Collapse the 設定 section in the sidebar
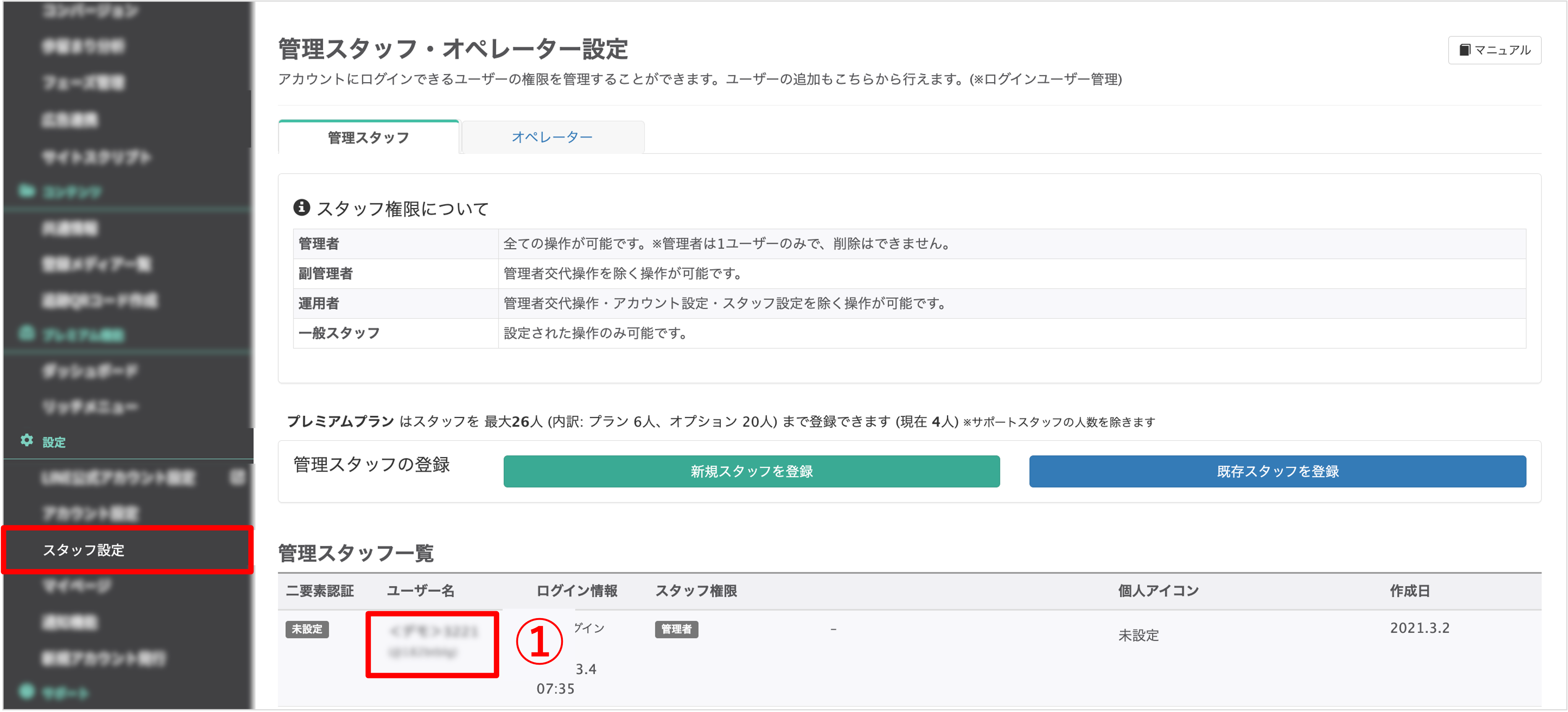Viewport: 1568px width, 712px height. [53, 442]
